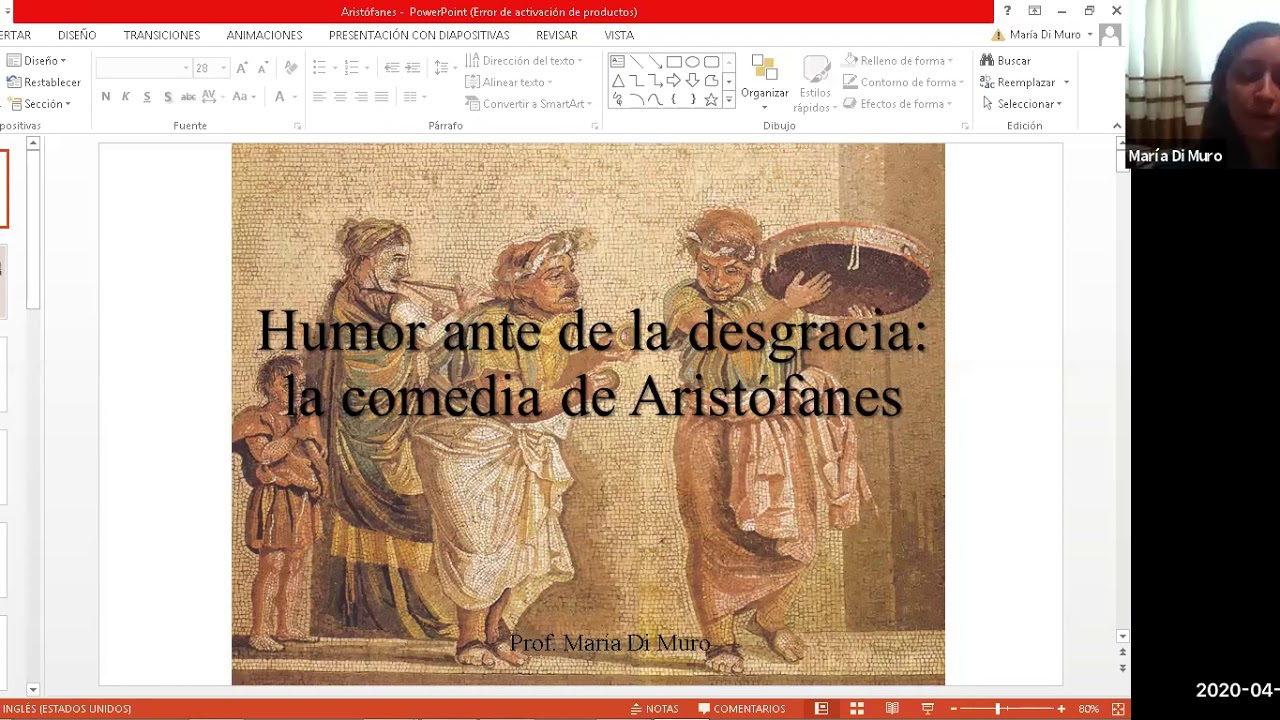Viewport: 1280px width, 720px height.
Task: Pick the five-point star shape
Action: 711,99
